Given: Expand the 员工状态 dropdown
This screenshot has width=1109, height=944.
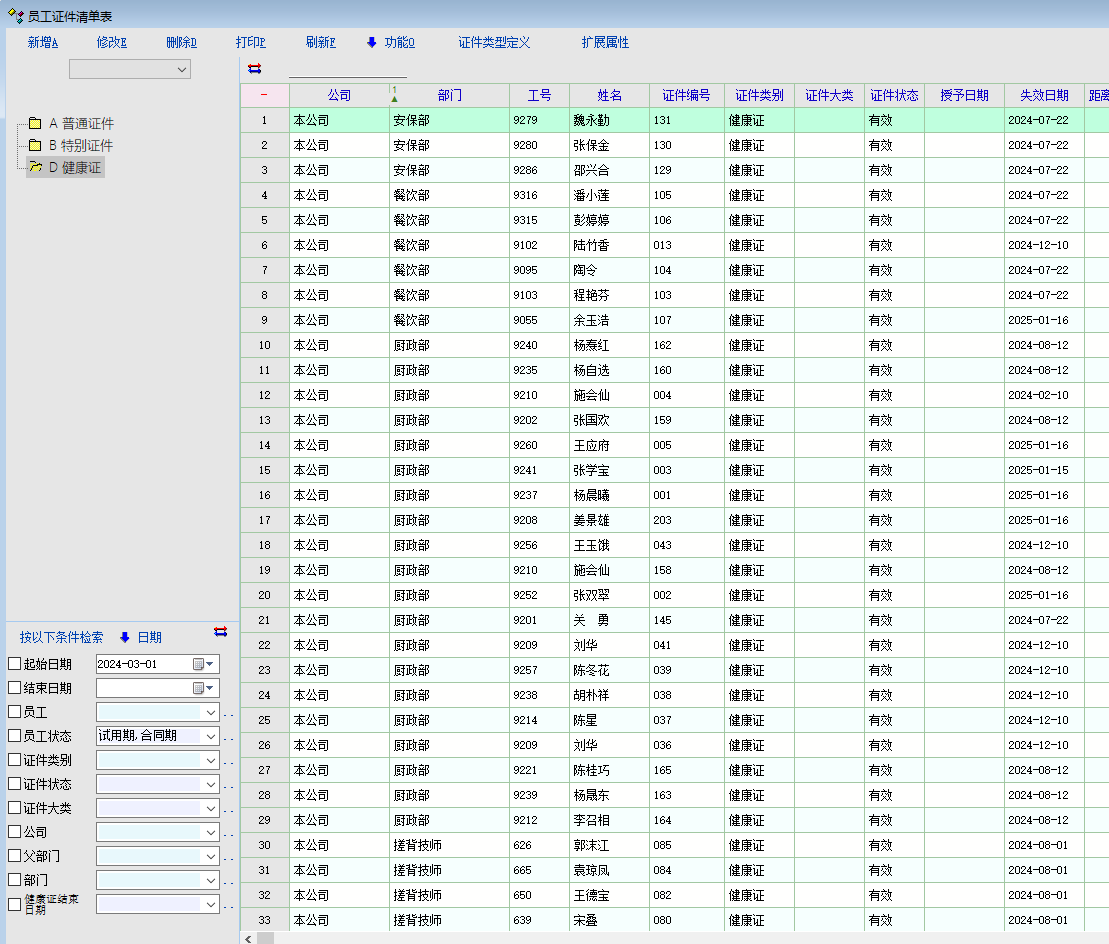Looking at the screenshot, I should (x=210, y=736).
